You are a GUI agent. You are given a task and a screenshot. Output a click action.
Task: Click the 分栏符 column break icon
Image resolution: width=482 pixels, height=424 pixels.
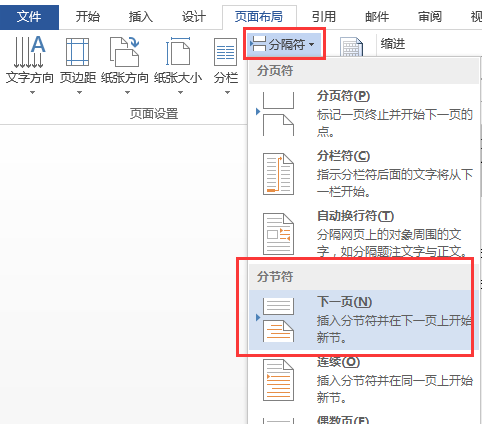click(x=278, y=174)
